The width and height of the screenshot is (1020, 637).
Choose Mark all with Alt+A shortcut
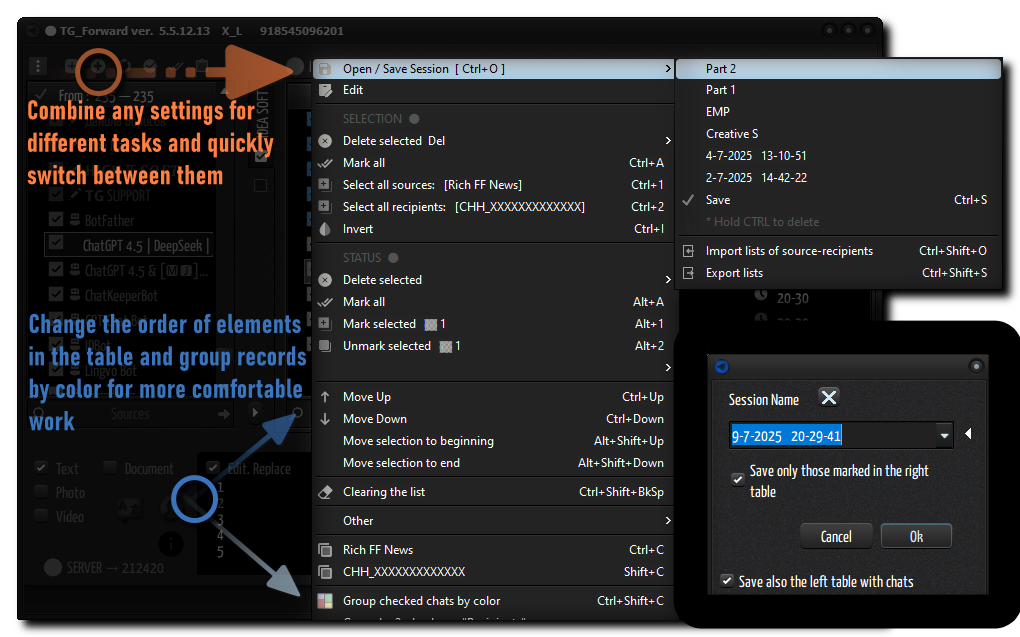[x=494, y=302]
